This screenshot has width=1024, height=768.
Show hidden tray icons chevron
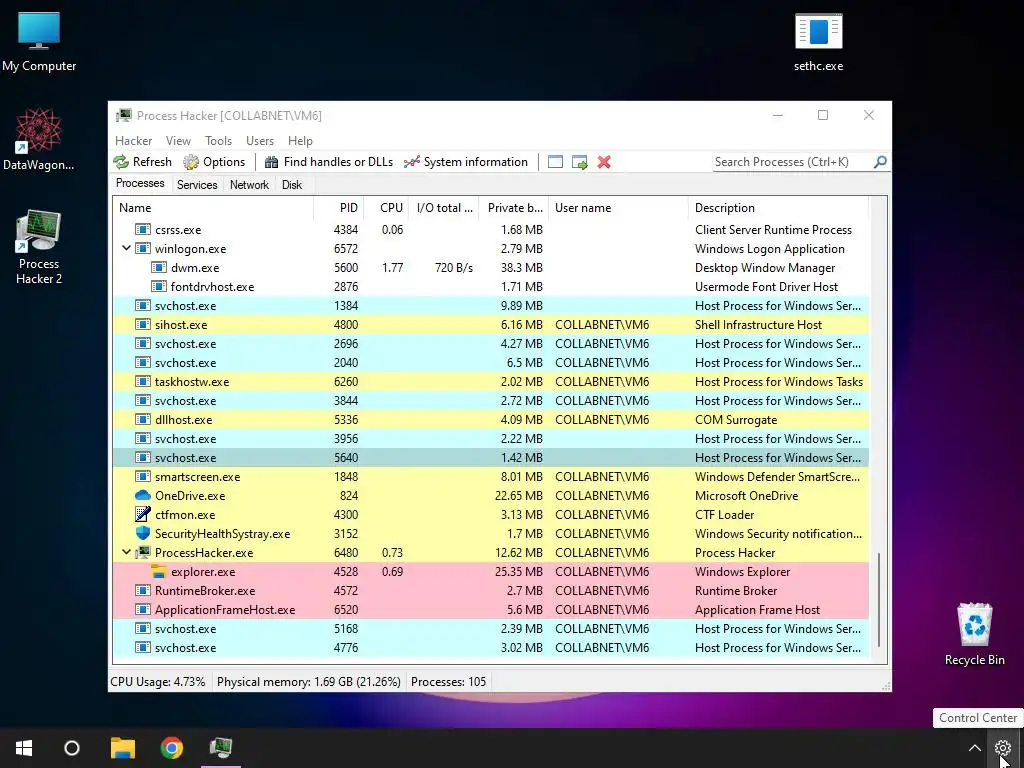[x=974, y=748]
